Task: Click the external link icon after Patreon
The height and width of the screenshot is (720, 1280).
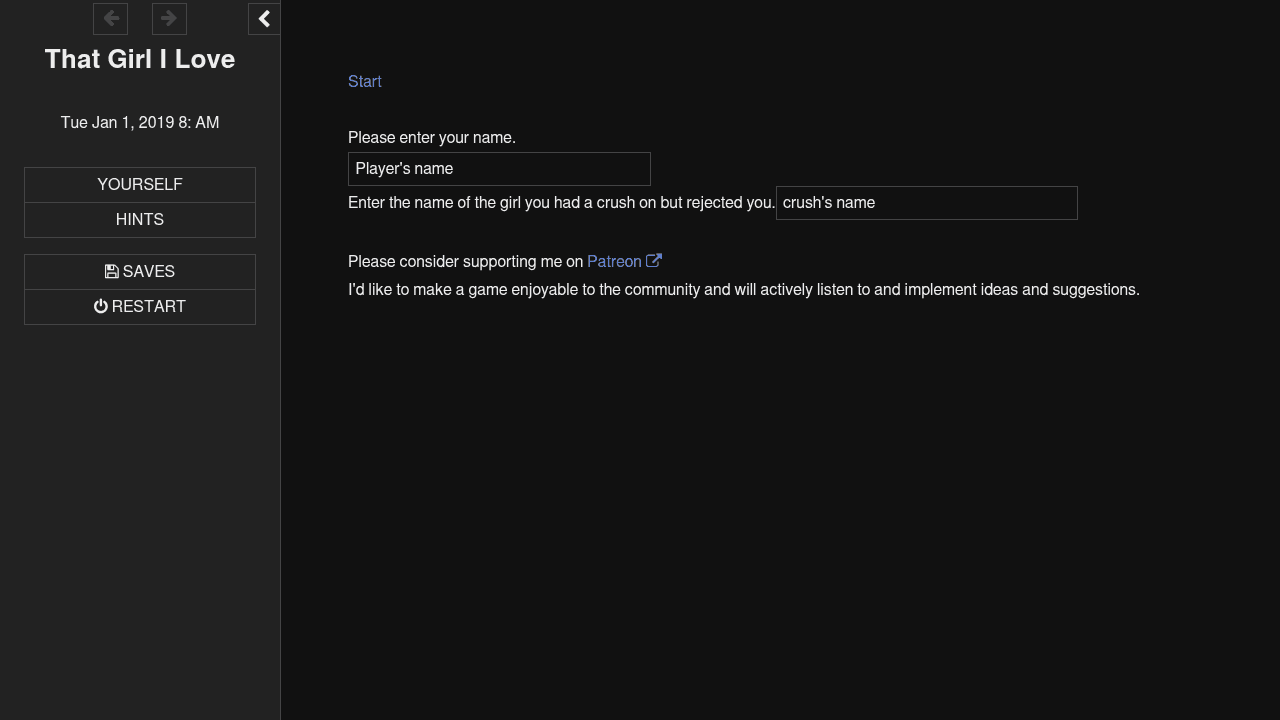Action: tap(654, 261)
